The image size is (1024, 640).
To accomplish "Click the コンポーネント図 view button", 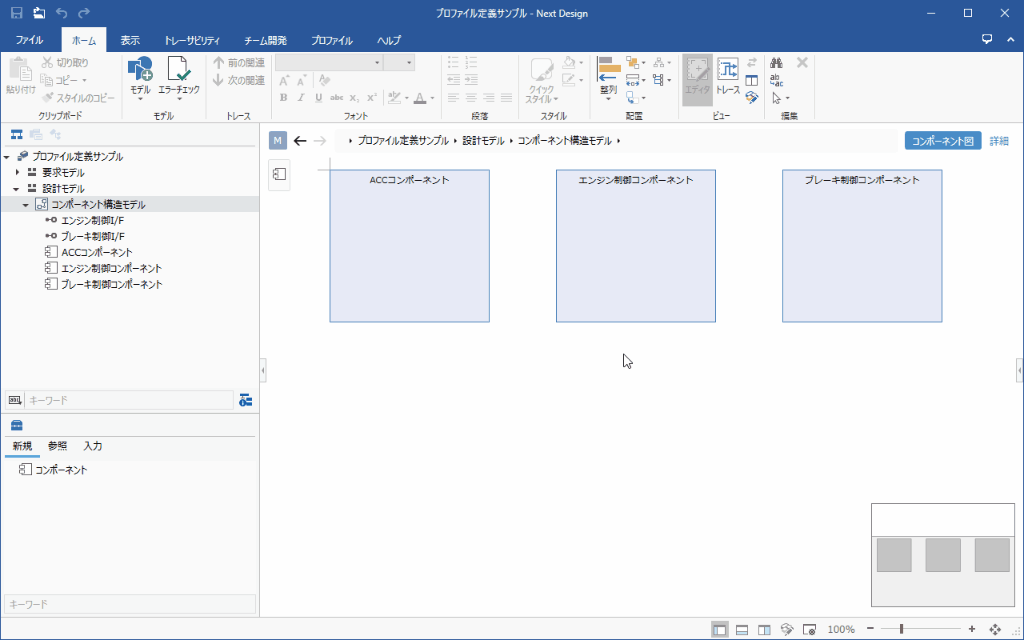I will tap(942, 141).
